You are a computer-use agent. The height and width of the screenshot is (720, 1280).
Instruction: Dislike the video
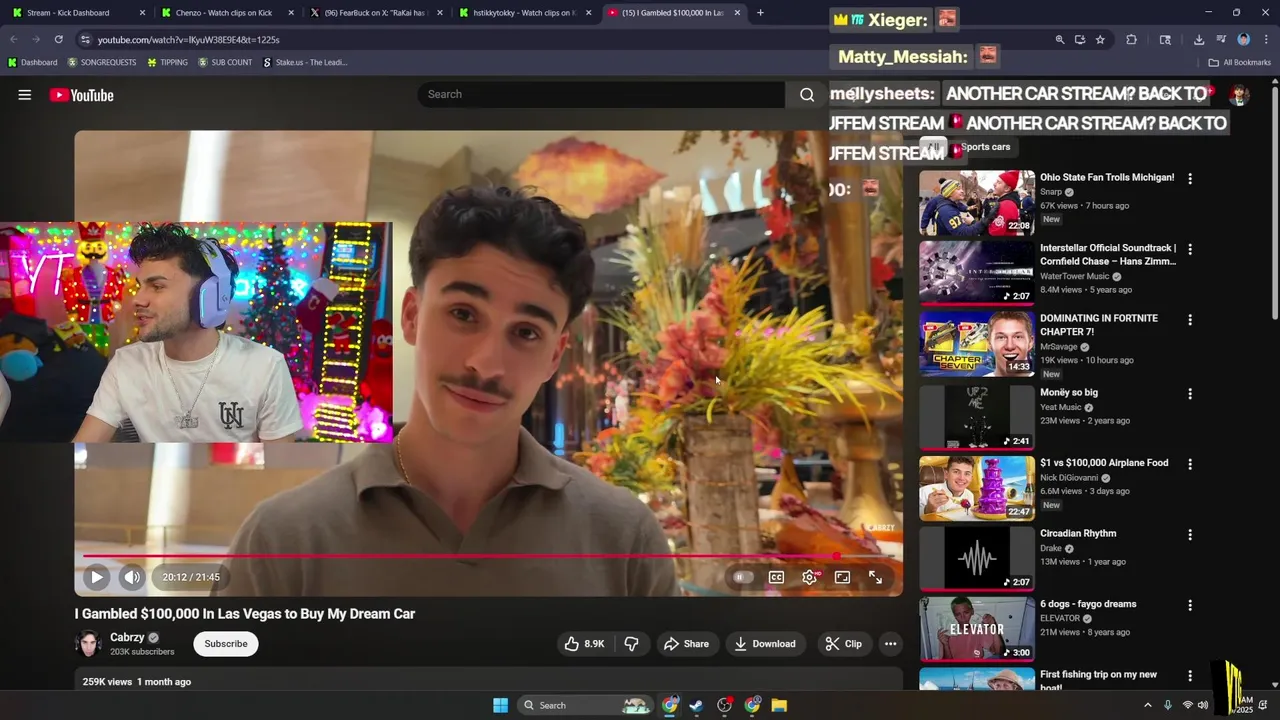click(631, 644)
